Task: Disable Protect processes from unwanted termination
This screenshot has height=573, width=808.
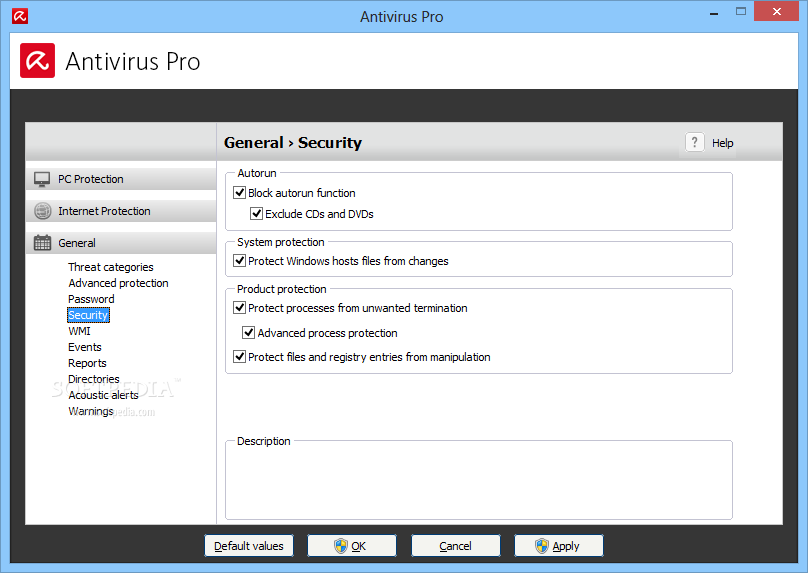Action: [x=239, y=308]
